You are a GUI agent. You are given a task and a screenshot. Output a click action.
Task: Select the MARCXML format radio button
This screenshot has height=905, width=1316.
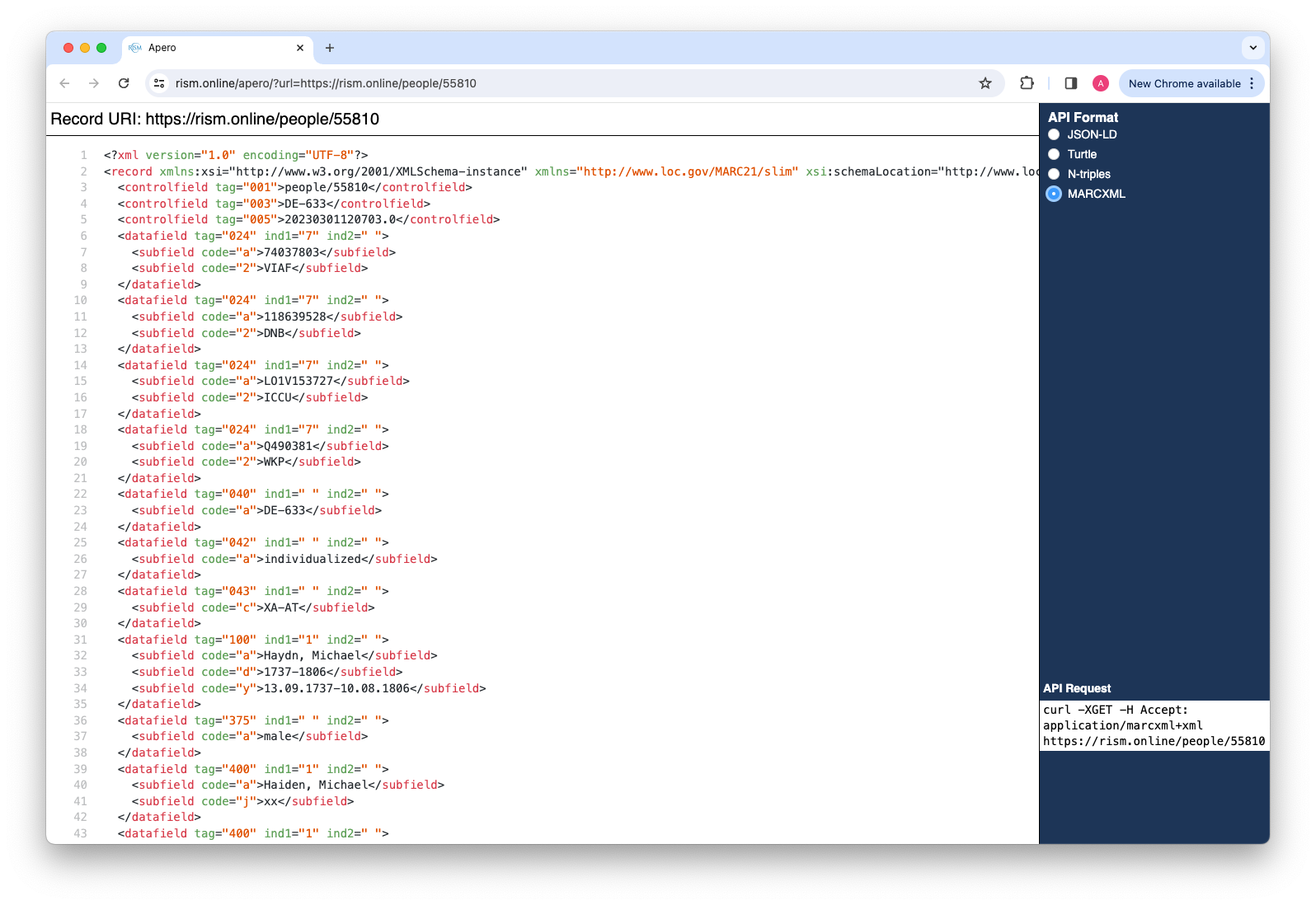pyautogui.click(x=1054, y=194)
